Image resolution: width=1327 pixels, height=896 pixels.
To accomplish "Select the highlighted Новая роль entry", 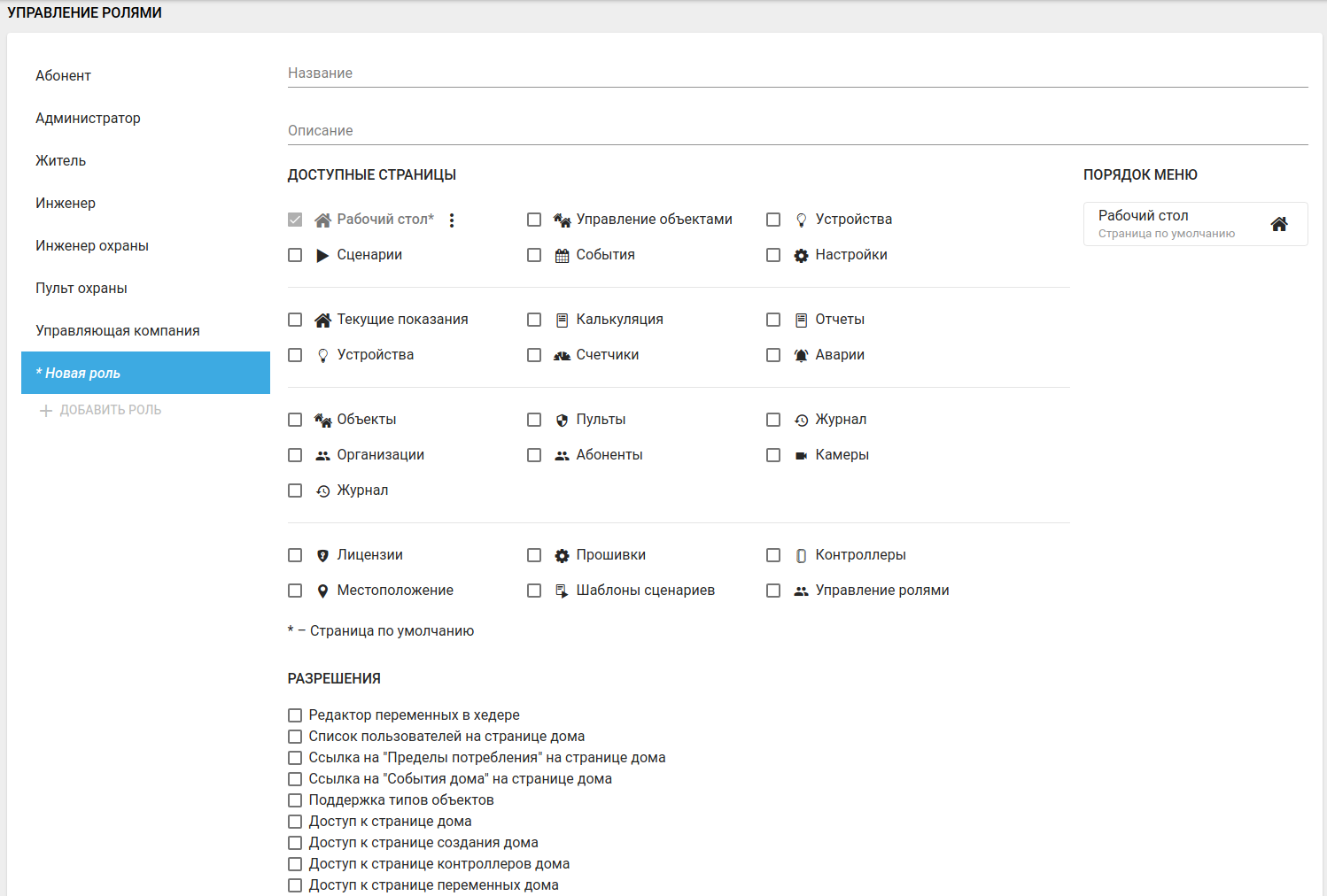I will point(145,373).
